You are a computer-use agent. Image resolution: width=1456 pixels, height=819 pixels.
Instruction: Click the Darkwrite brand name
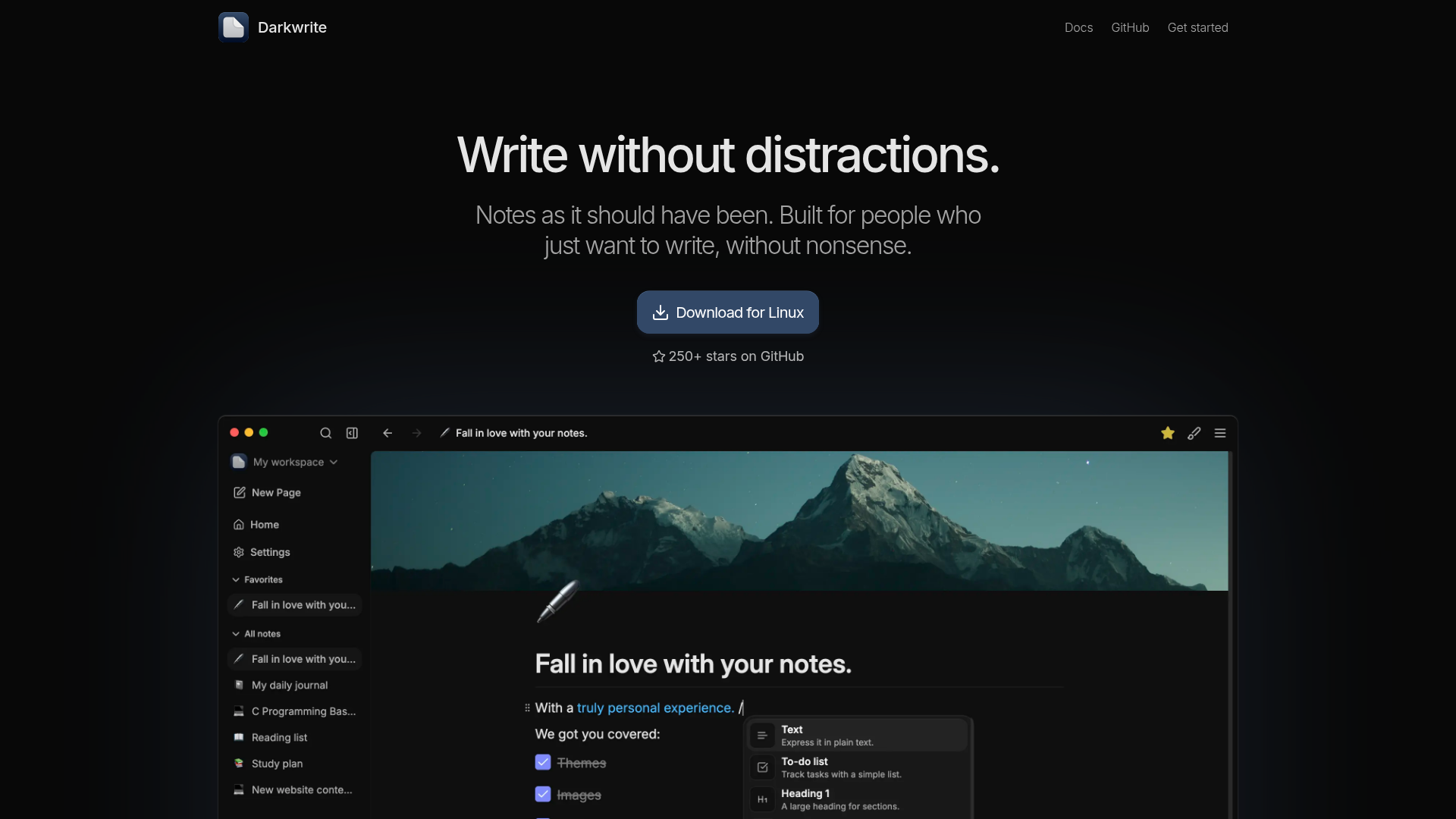(292, 27)
